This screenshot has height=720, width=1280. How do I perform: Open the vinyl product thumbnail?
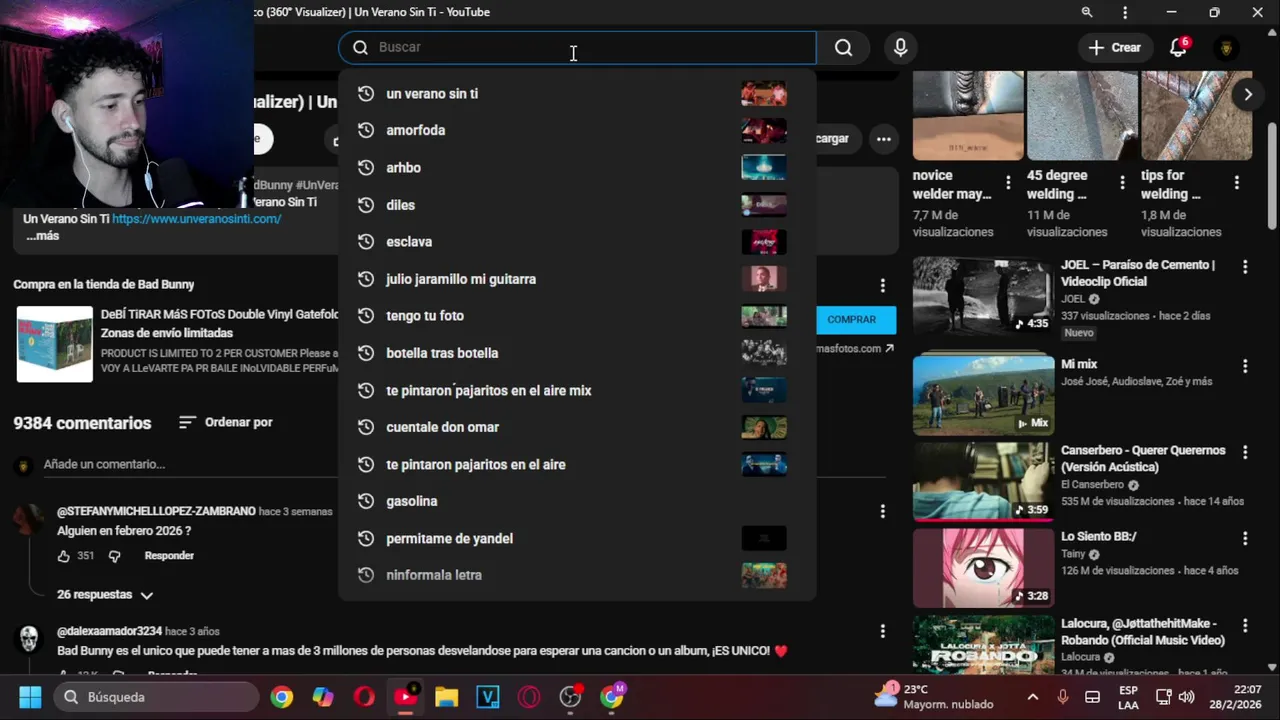pos(55,344)
